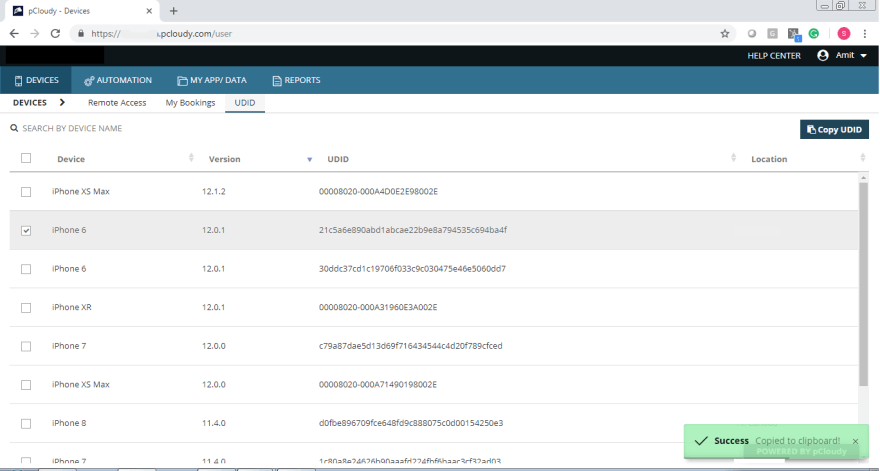Open the pink S profile avatar
Viewport: 880px width, 471px height.
click(844, 34)
